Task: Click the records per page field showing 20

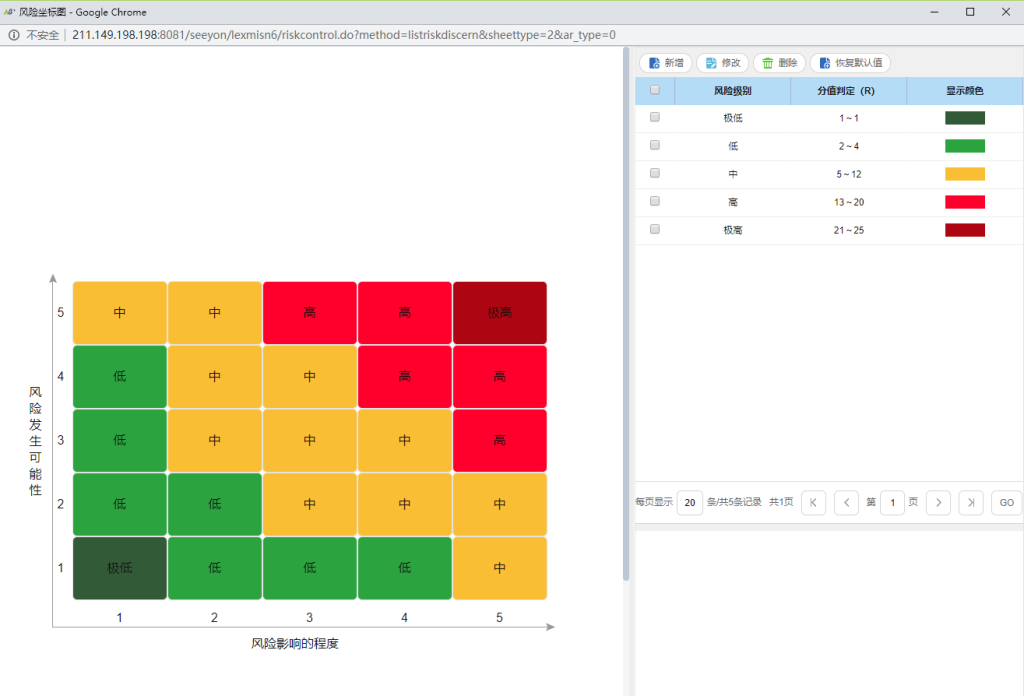Action: pos(689,502)
